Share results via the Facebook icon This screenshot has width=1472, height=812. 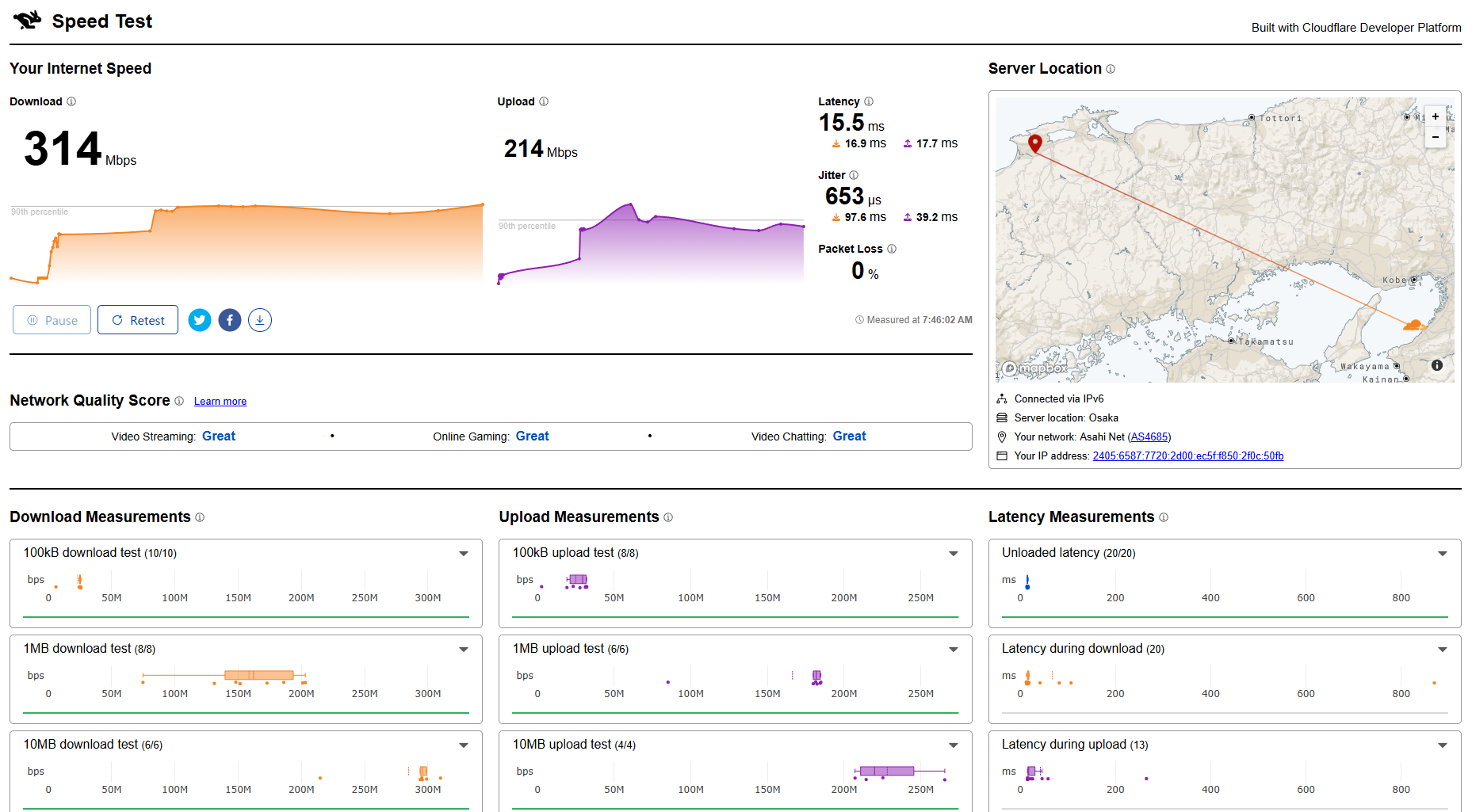(x=230, y=320)
